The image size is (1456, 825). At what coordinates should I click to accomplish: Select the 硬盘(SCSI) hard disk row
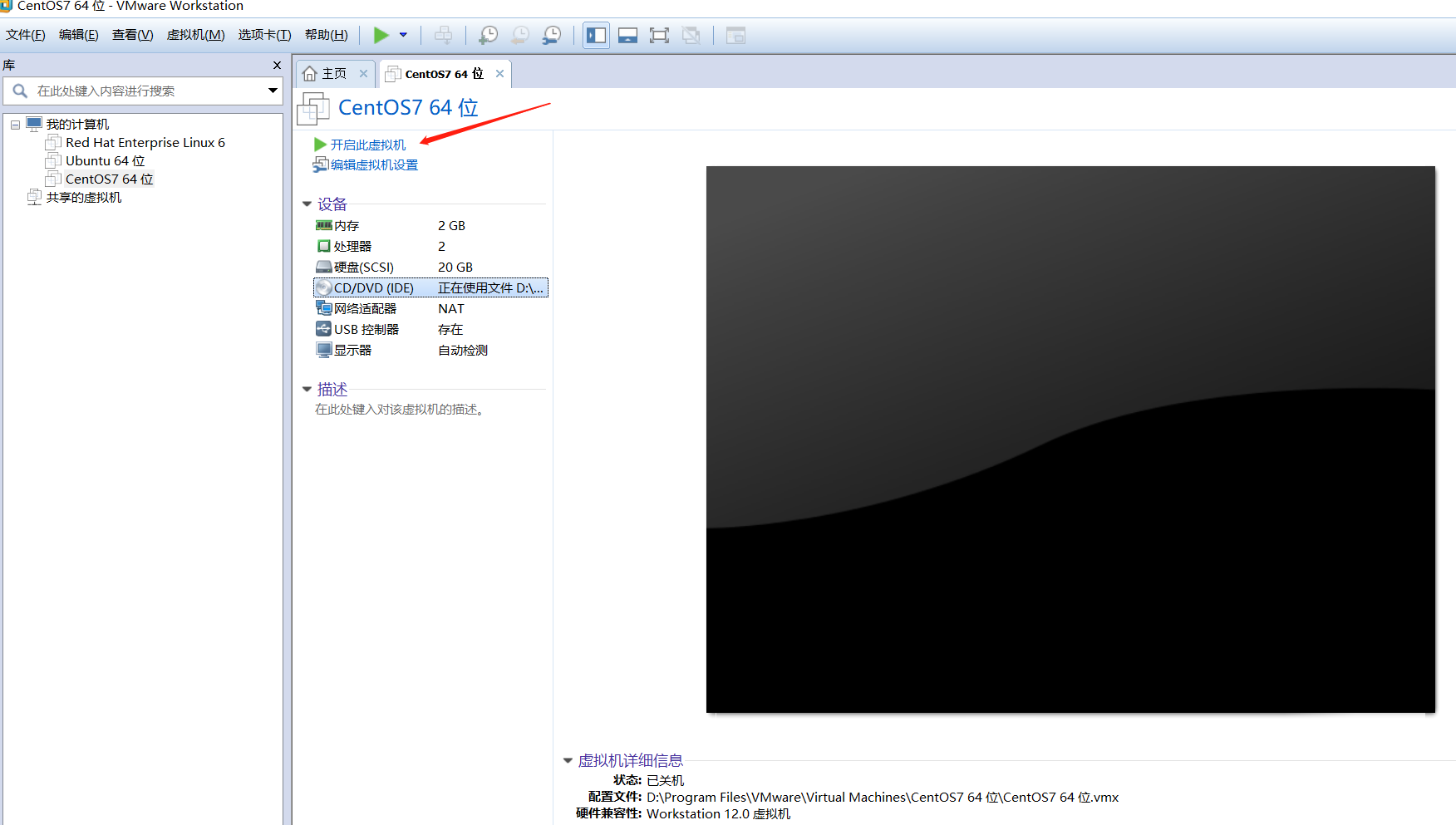(430, 268)
